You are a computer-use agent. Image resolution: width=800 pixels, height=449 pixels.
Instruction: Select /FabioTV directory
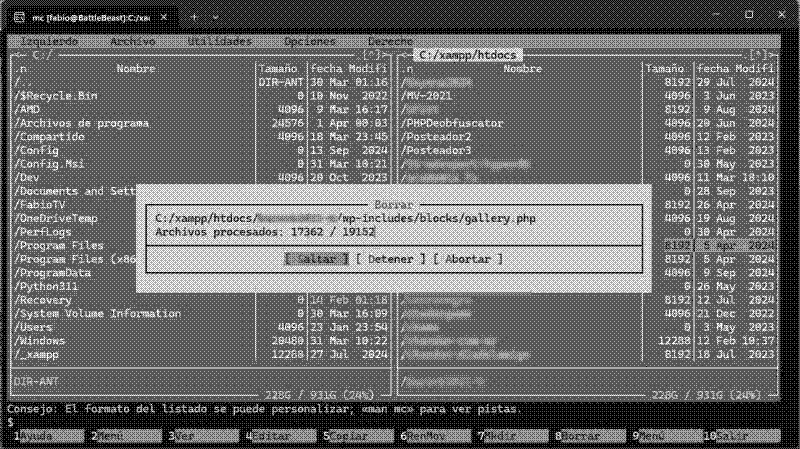[40, 205]
